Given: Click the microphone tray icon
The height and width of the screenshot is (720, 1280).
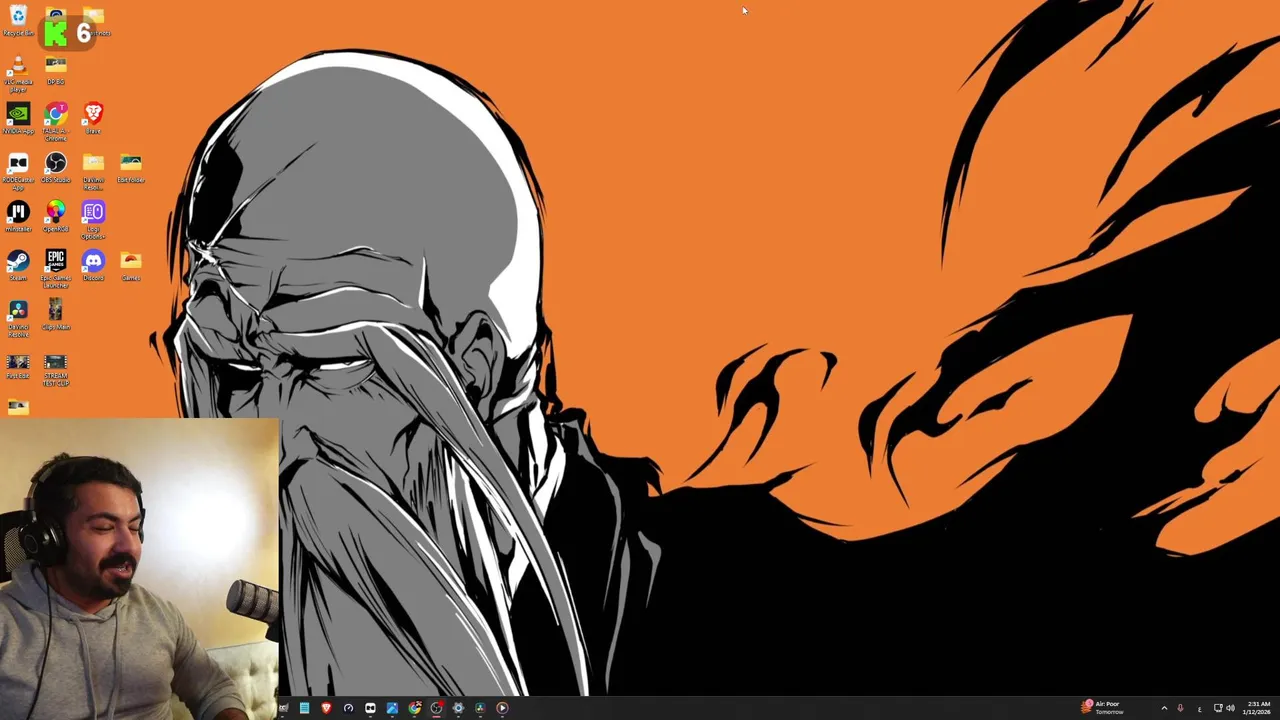Looking at the screenshot, I should pos(1180,708).
